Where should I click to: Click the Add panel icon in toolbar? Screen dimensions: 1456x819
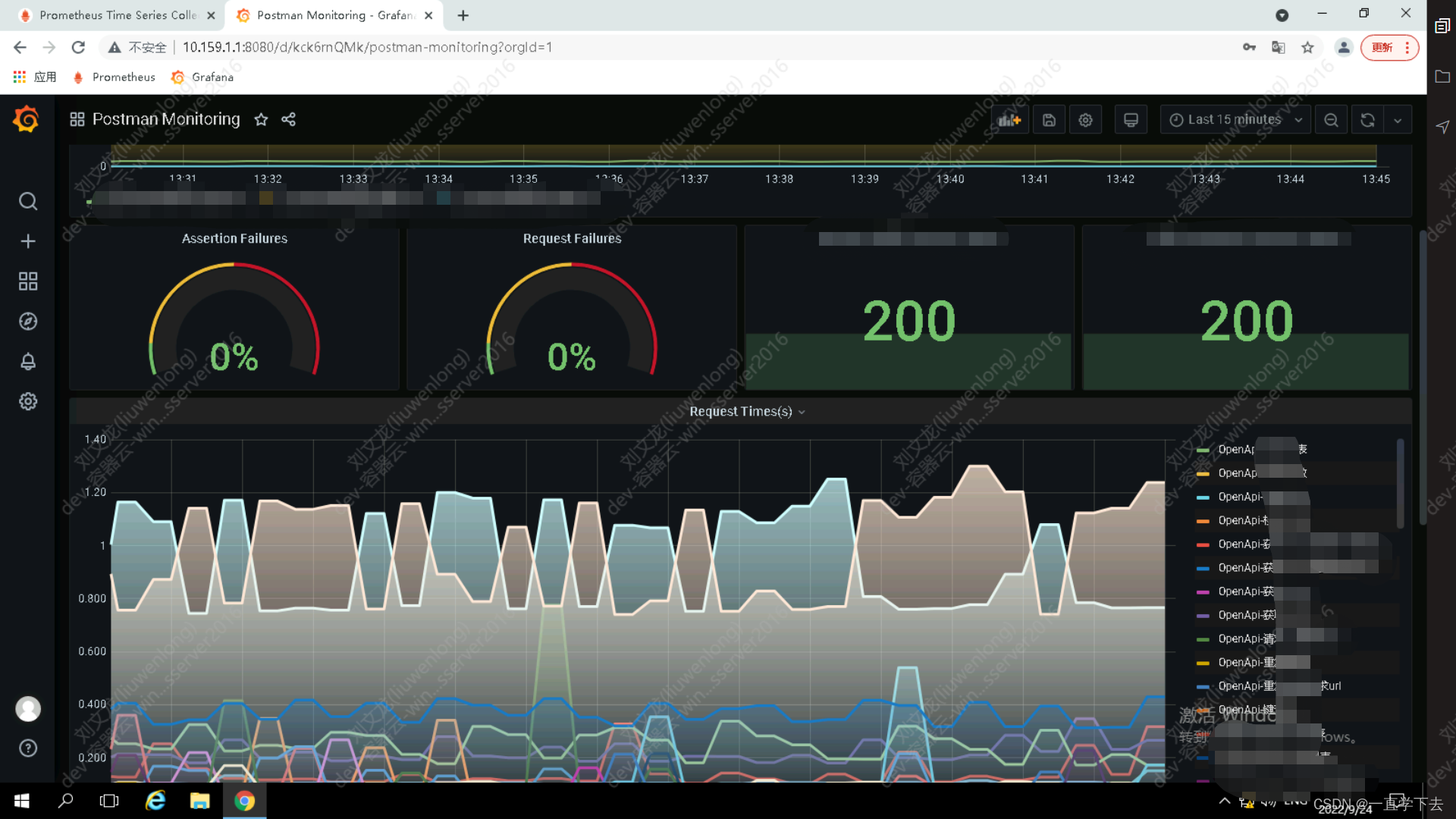[x=1009, y=120]
